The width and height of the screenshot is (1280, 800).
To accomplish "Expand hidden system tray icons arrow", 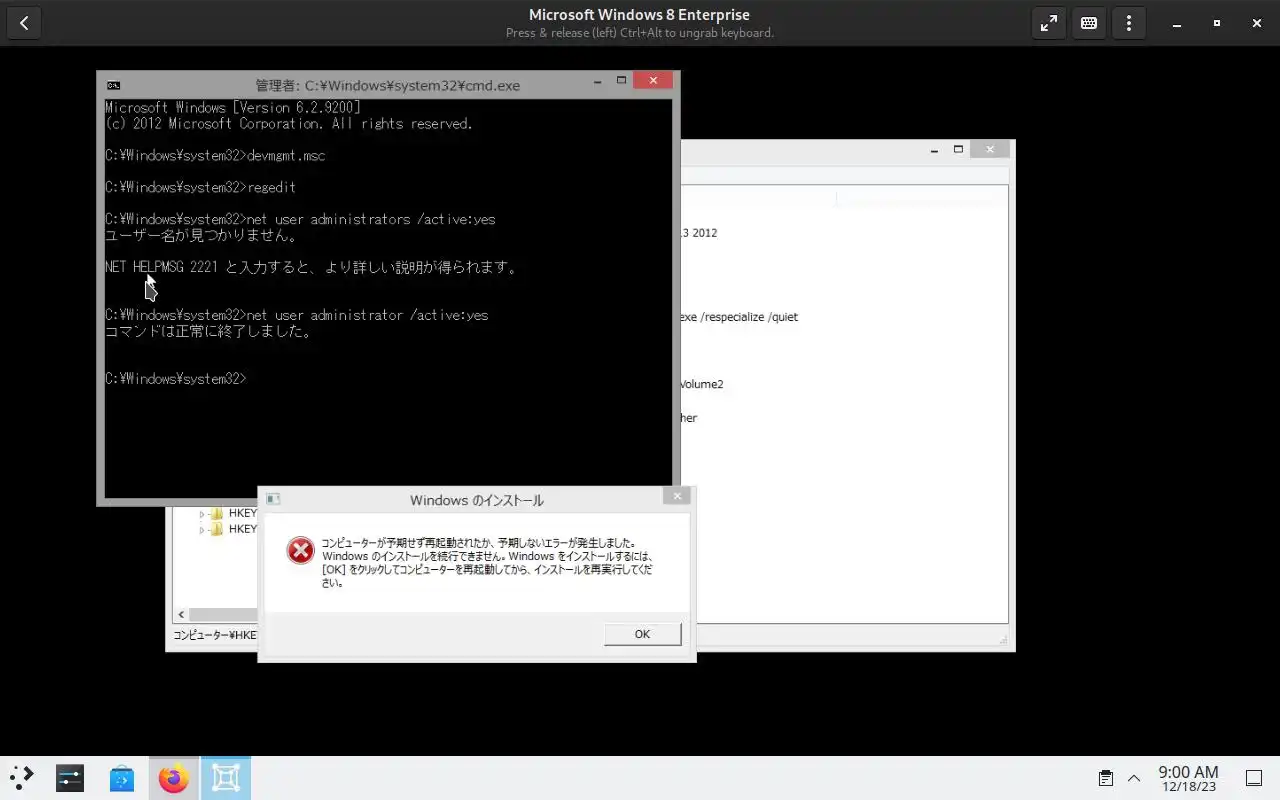I will pos(1134,778).
